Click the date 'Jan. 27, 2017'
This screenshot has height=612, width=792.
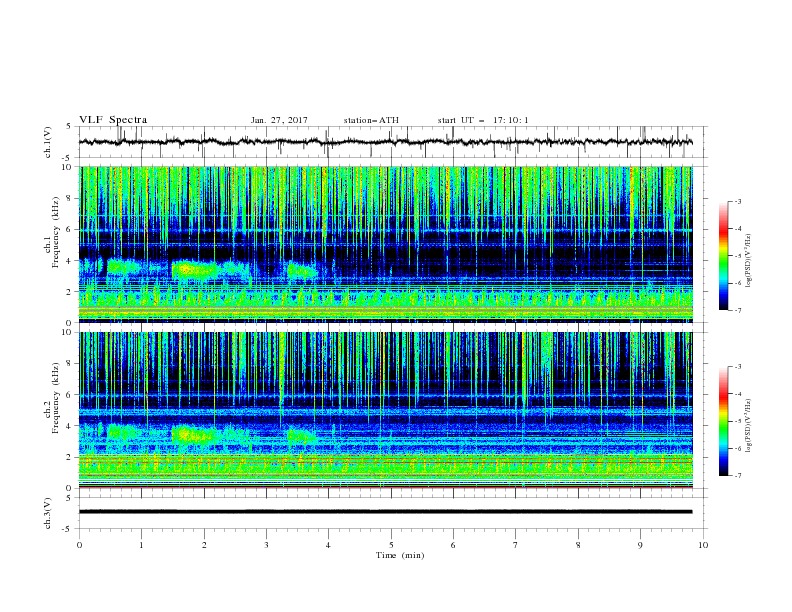[279, 120]
